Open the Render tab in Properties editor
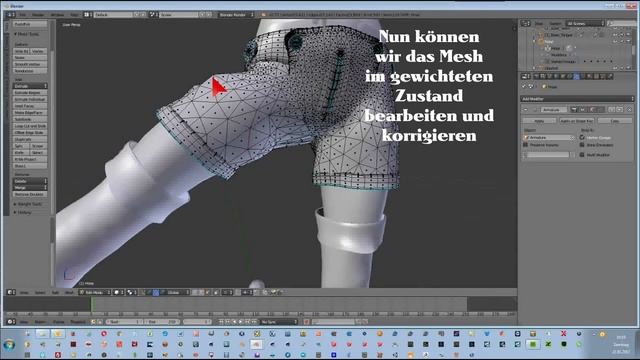Viewport: 640px width, 360px height. tap(536, 76)
